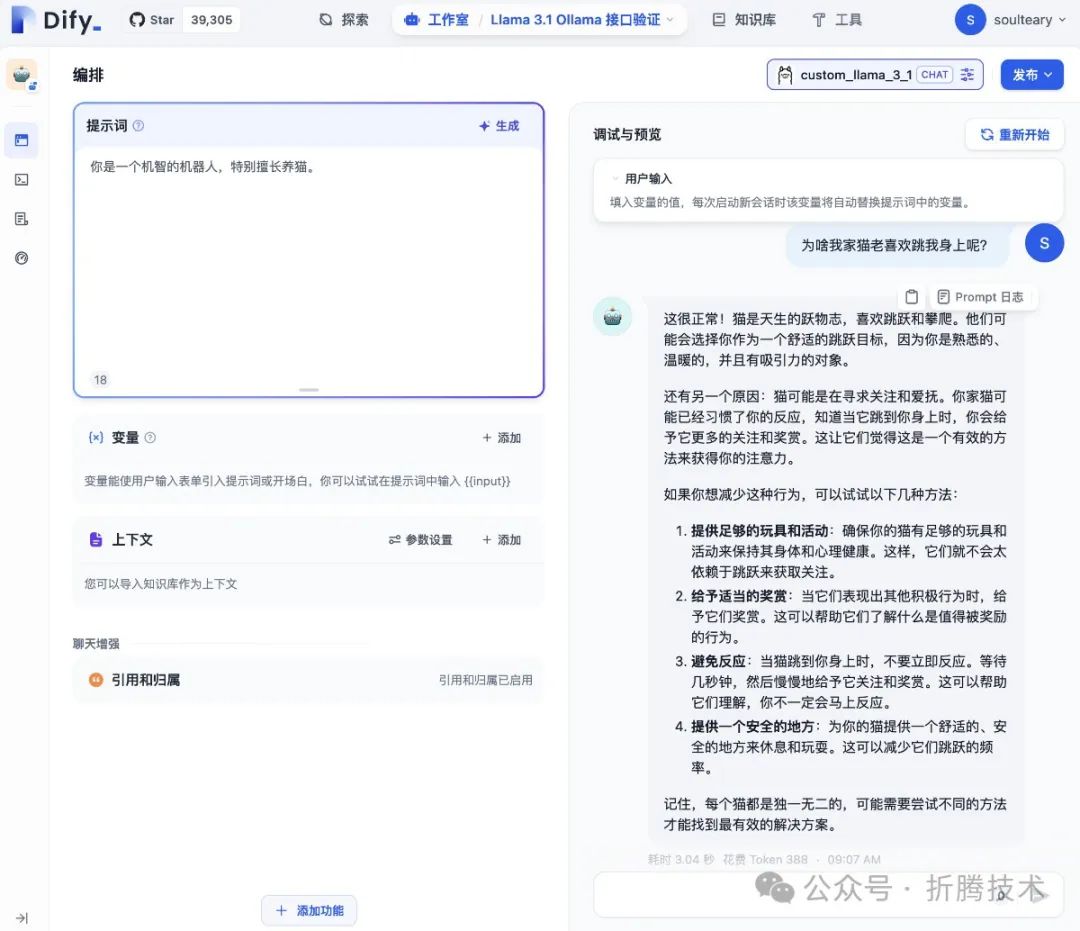Open the API access terminal icon

pyautogui.click(x=21, y=180)
